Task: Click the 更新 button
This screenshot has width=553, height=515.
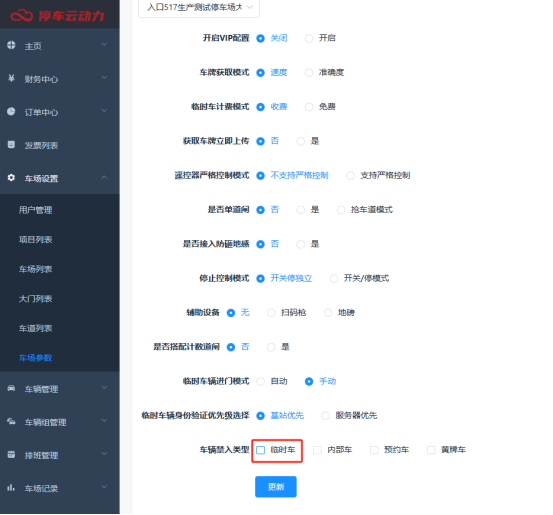Action: (x=276, y=487)
